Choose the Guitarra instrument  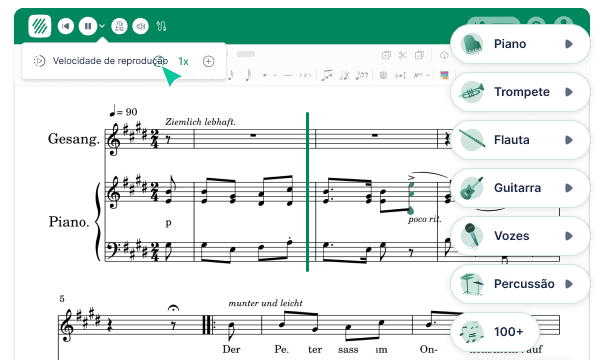520,188
